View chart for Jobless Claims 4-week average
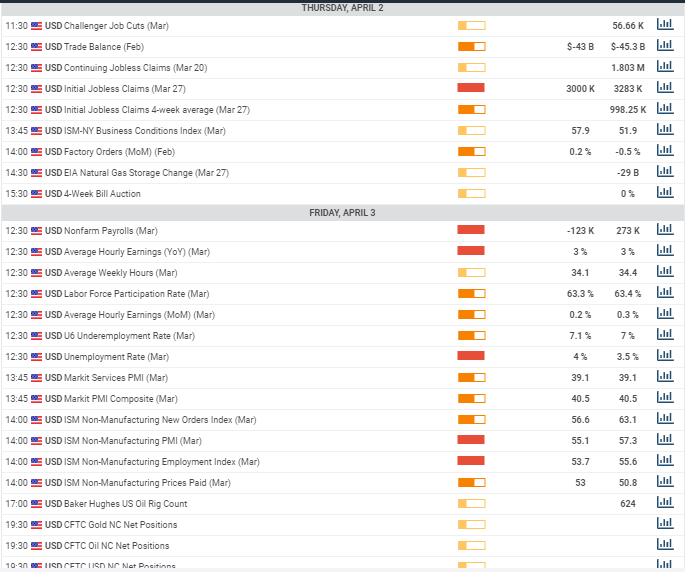685x572 pixels. pyautogui.click(x=664, y=109)
